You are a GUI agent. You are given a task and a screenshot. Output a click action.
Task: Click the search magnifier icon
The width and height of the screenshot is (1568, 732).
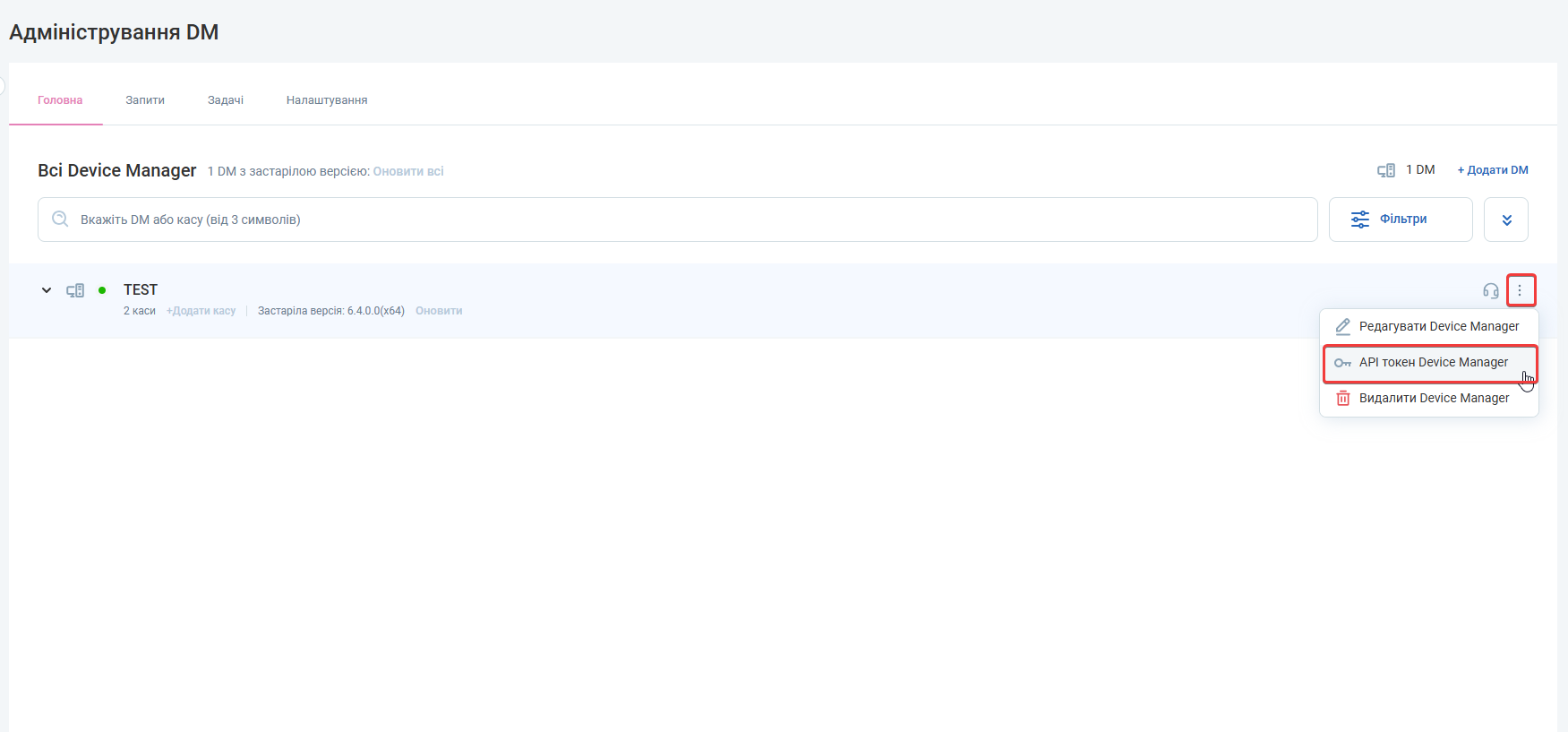60,219
